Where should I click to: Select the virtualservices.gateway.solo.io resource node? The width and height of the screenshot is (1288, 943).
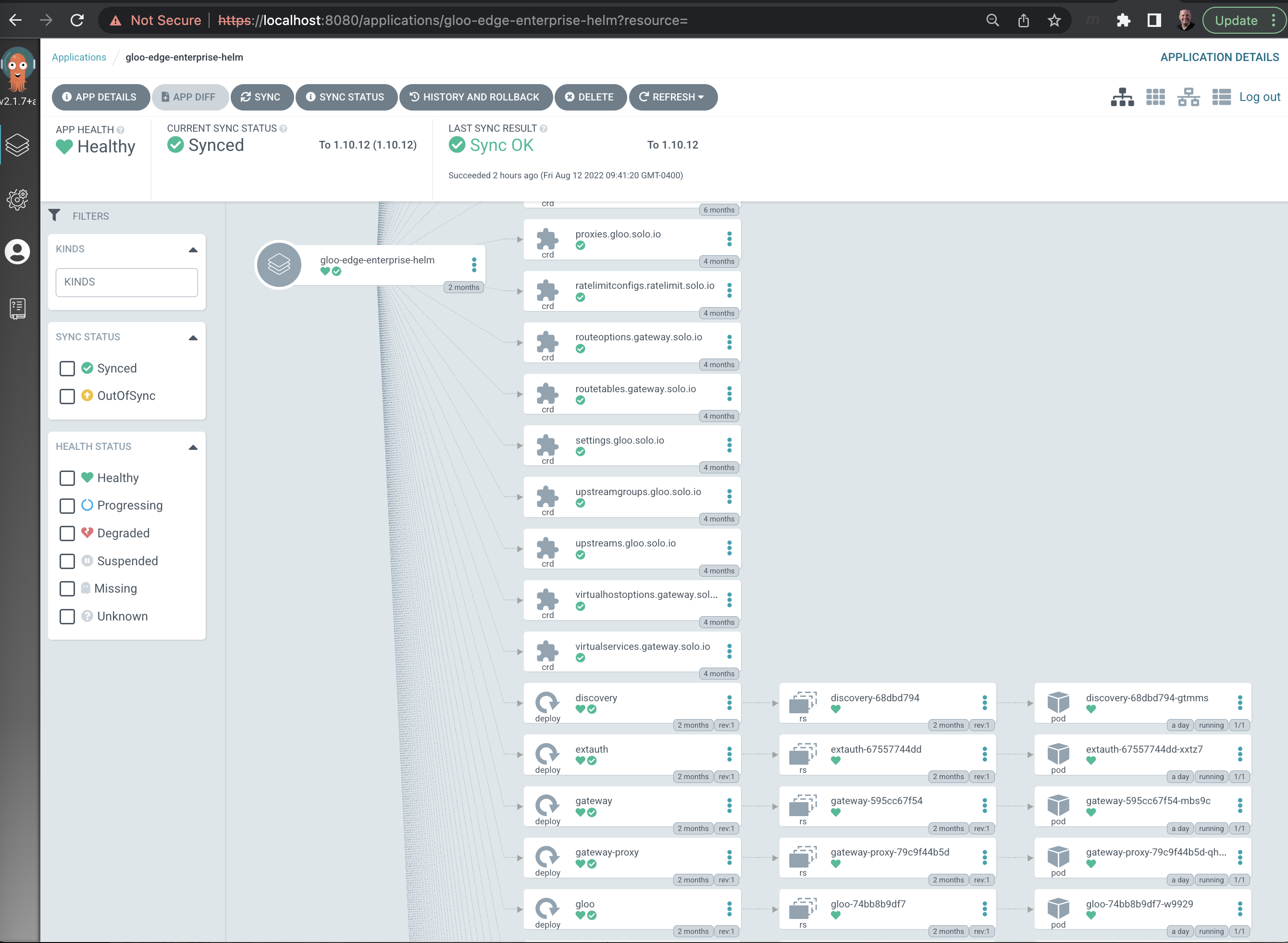point(632,652)
